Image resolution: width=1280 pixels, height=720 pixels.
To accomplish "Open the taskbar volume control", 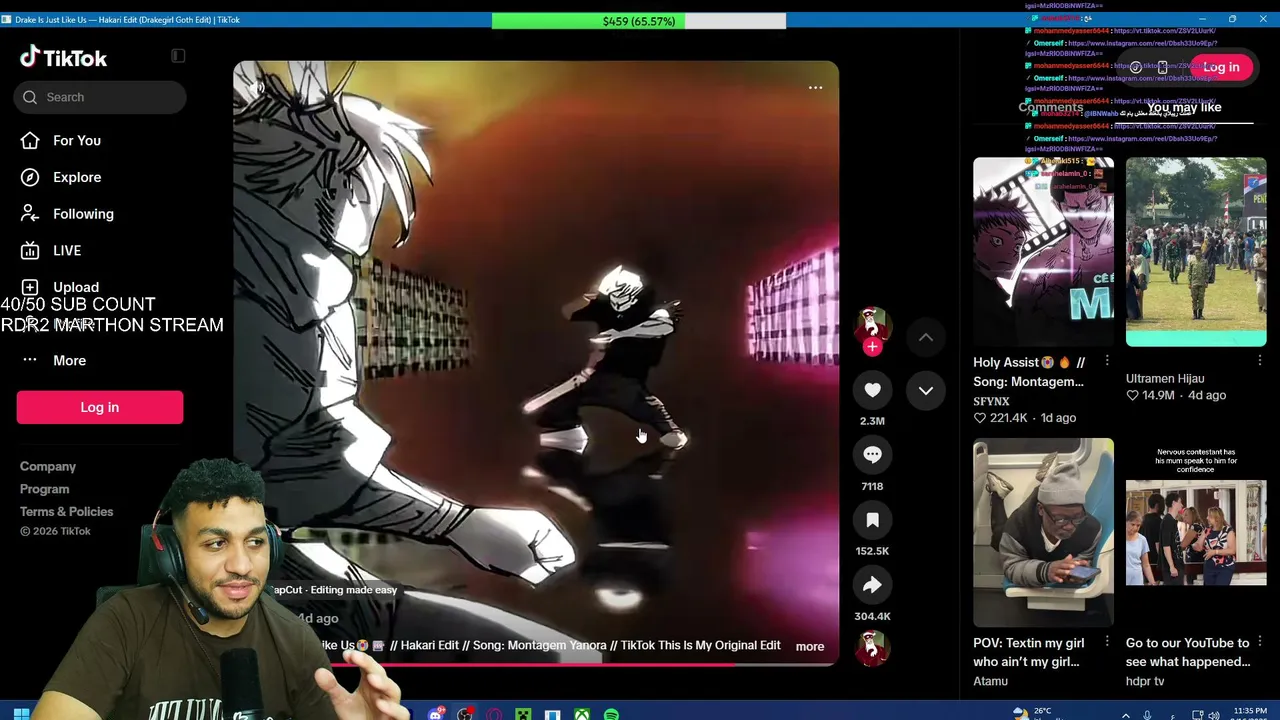I will click(1213, 715).
